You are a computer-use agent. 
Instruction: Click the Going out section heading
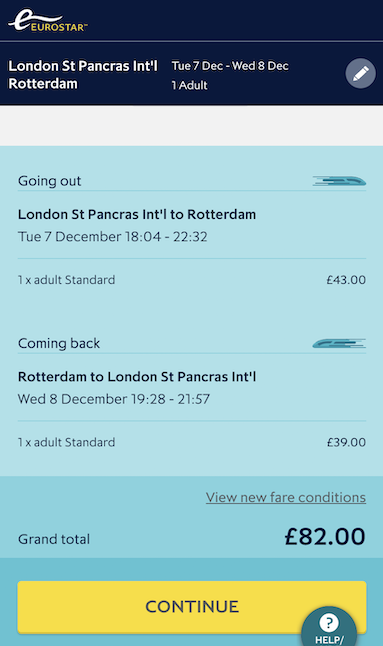pos(49,181)
